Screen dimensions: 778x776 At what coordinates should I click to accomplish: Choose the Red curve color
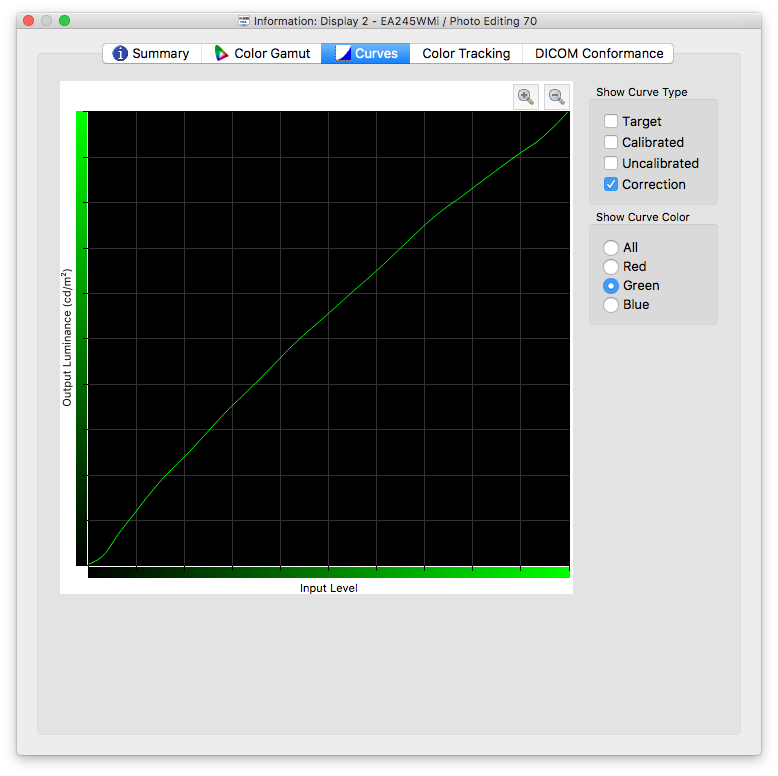click(611, 266)
